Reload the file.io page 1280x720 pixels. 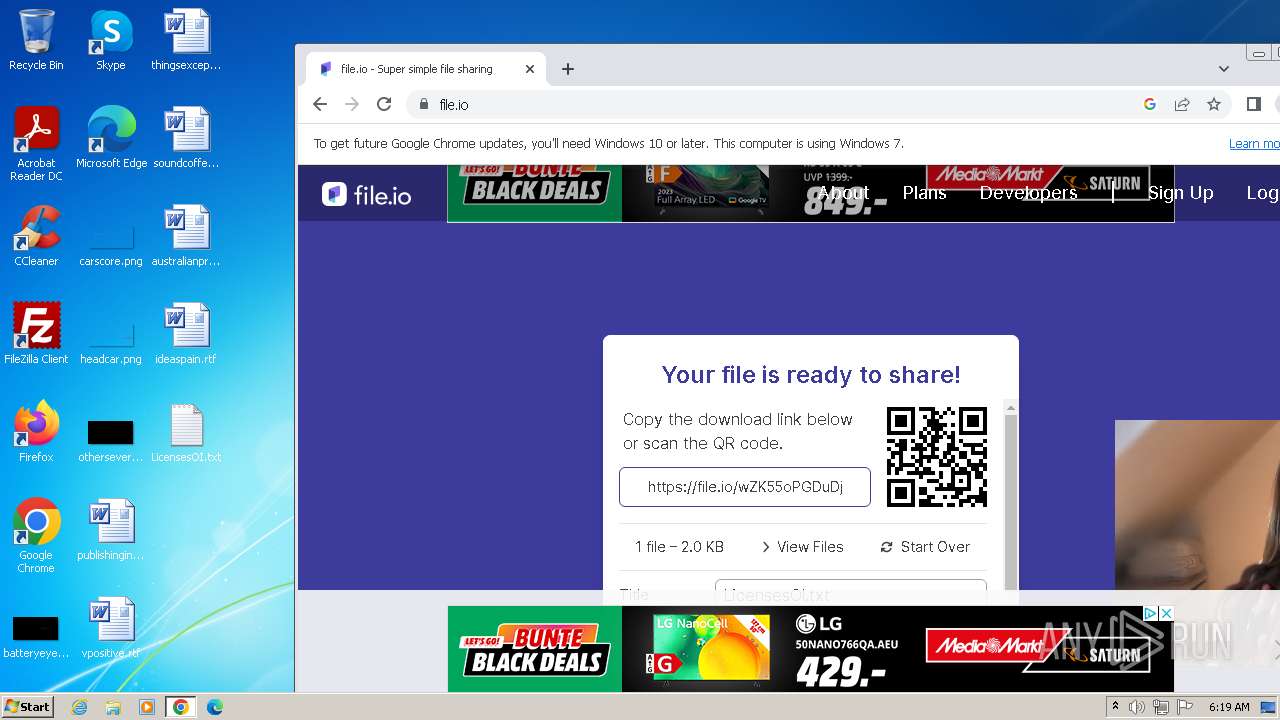click(x=384, y=104)
